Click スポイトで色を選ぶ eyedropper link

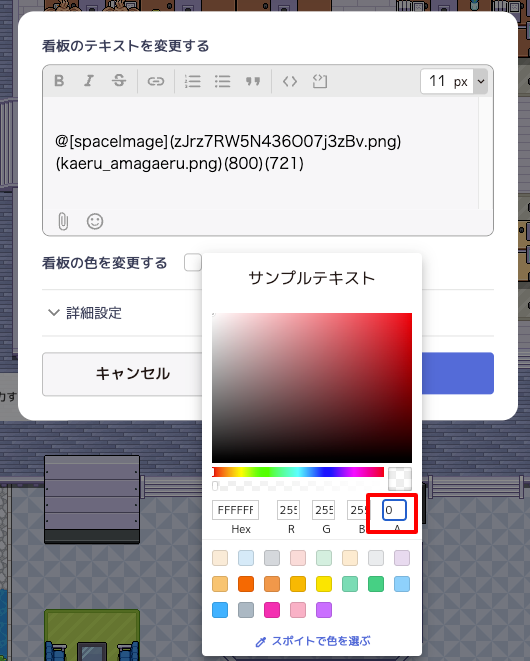312,641
